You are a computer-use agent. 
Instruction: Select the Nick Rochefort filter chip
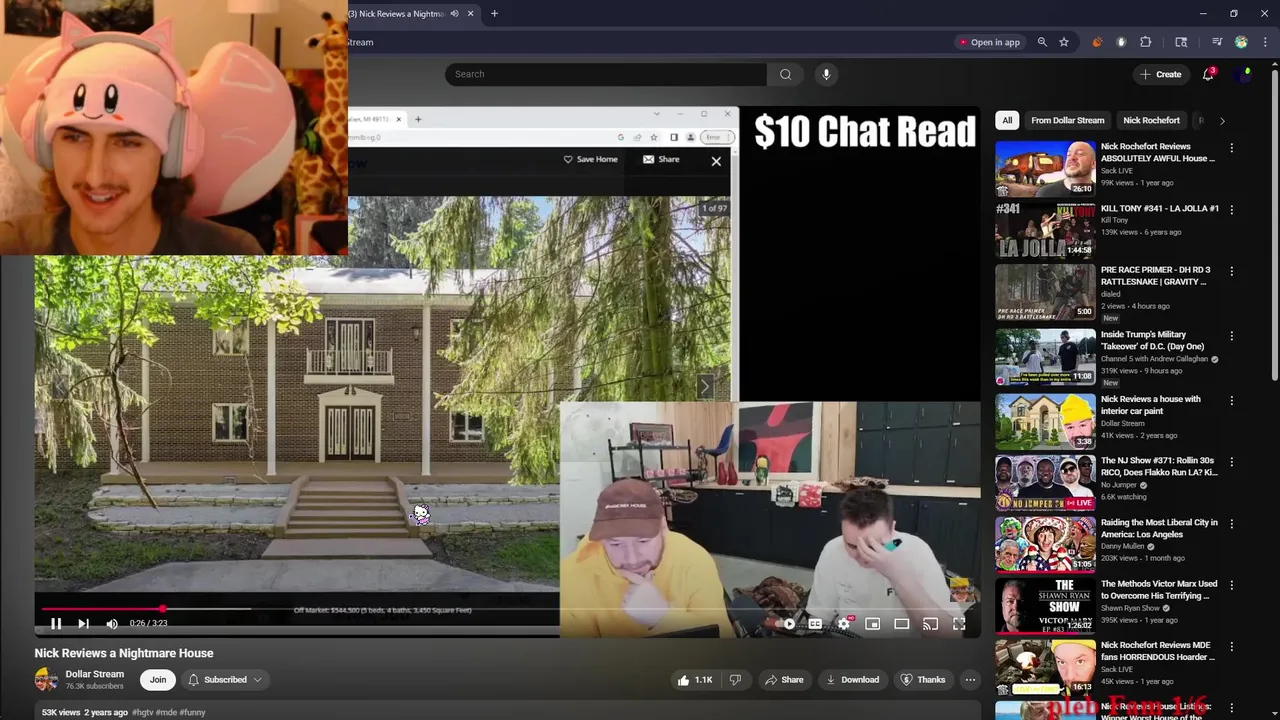(1151, 120)
